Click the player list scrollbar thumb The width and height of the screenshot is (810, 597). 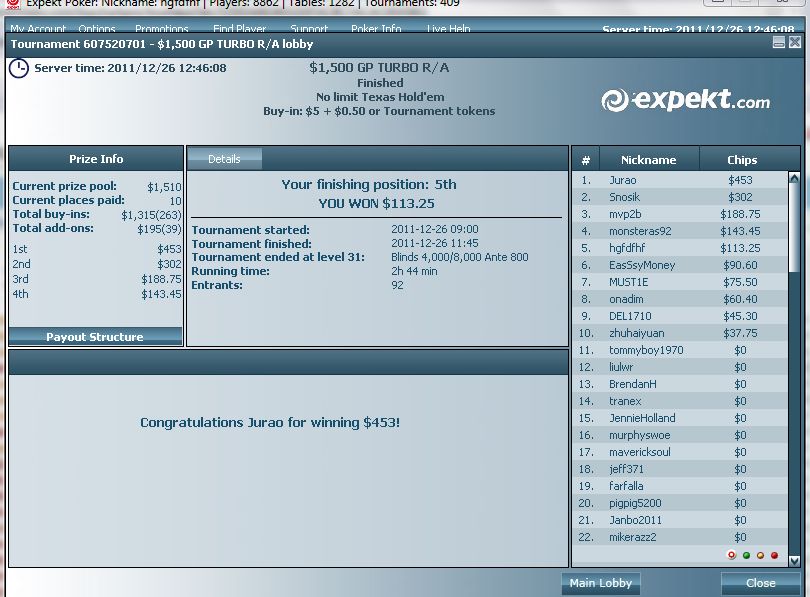pos(794,228)
